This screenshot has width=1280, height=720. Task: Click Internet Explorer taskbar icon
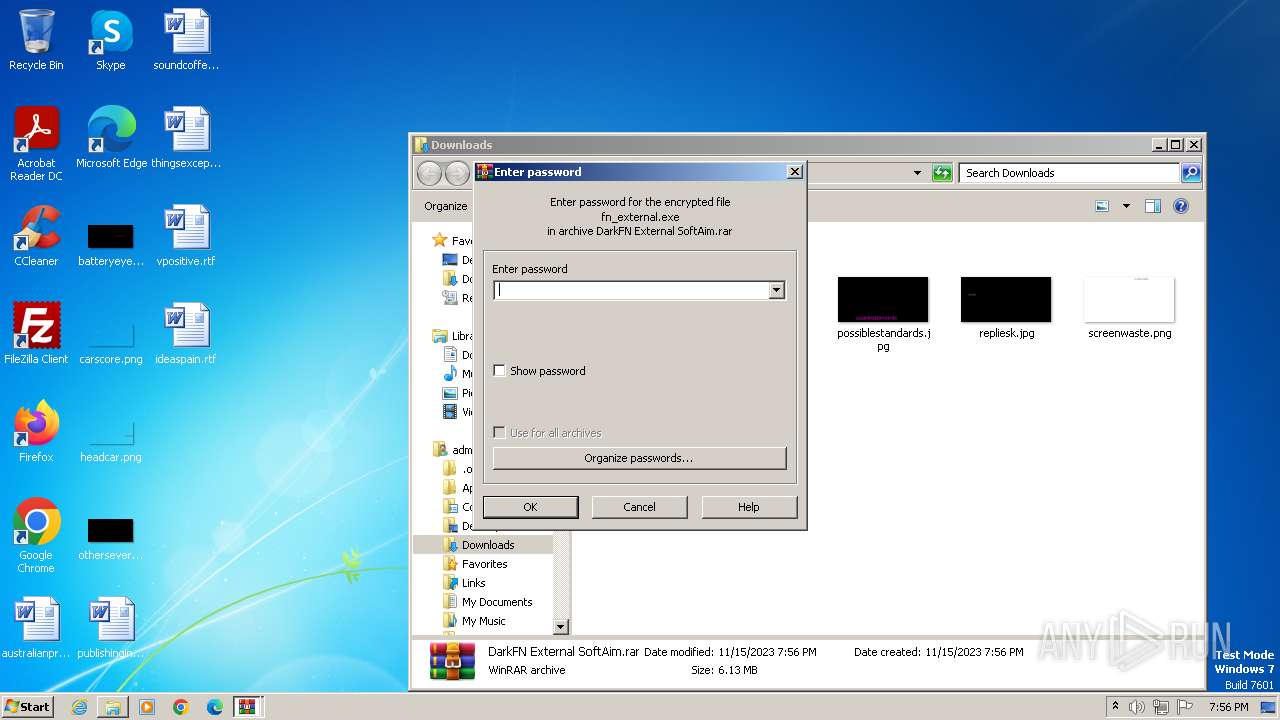(x=80, y=707)
